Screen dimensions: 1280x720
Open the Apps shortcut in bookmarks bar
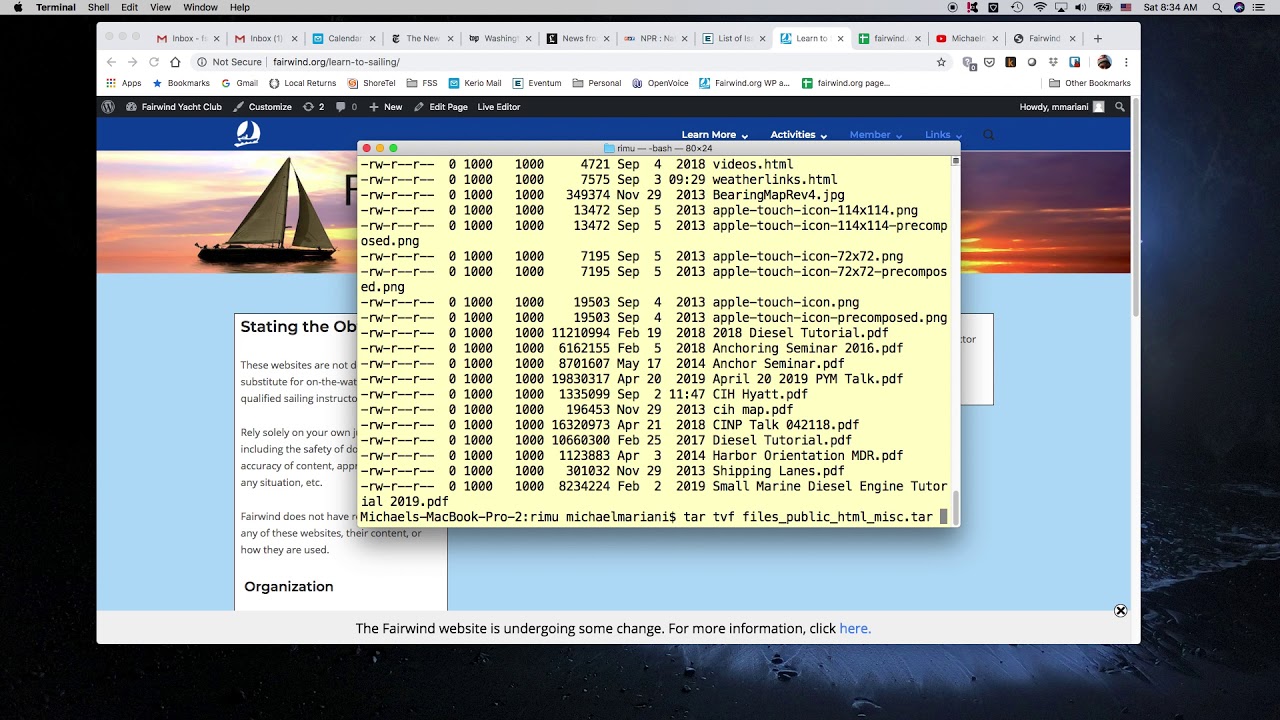124,83
